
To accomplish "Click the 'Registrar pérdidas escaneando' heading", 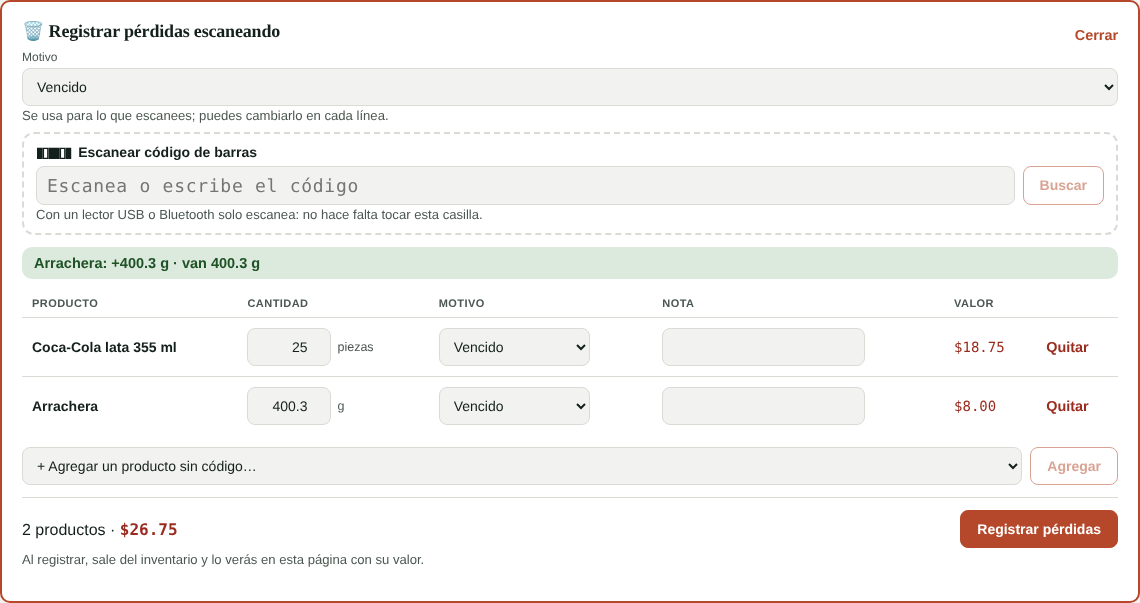I will click(164, 31).
